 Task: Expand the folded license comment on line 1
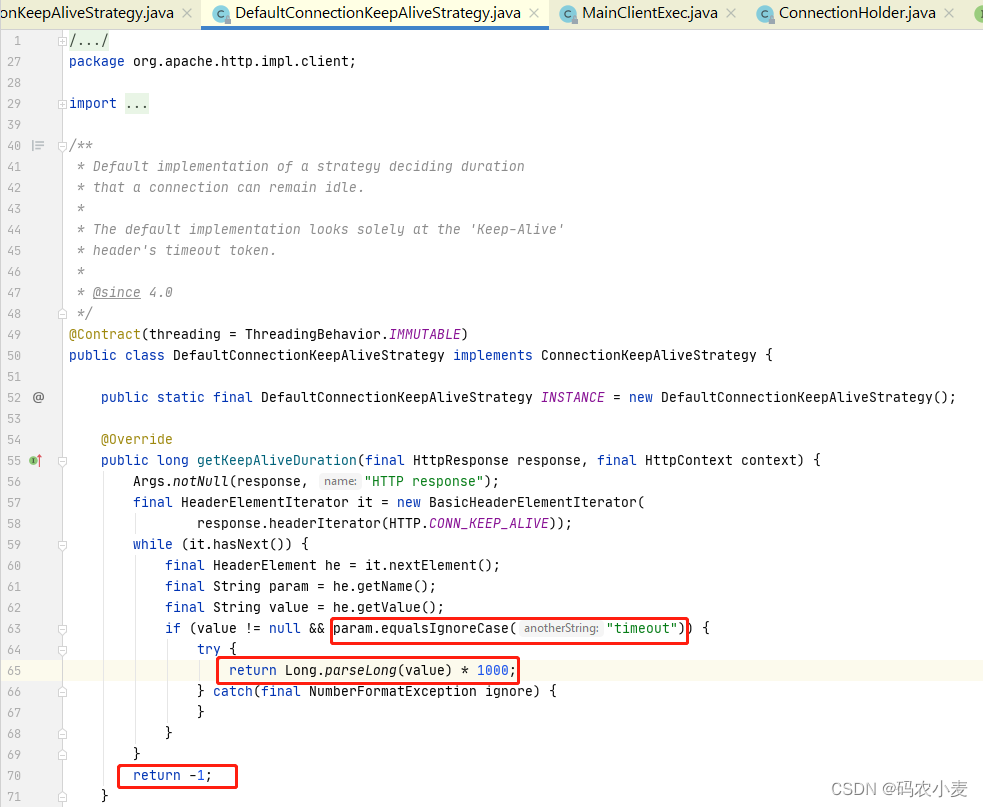click(62, 41)
